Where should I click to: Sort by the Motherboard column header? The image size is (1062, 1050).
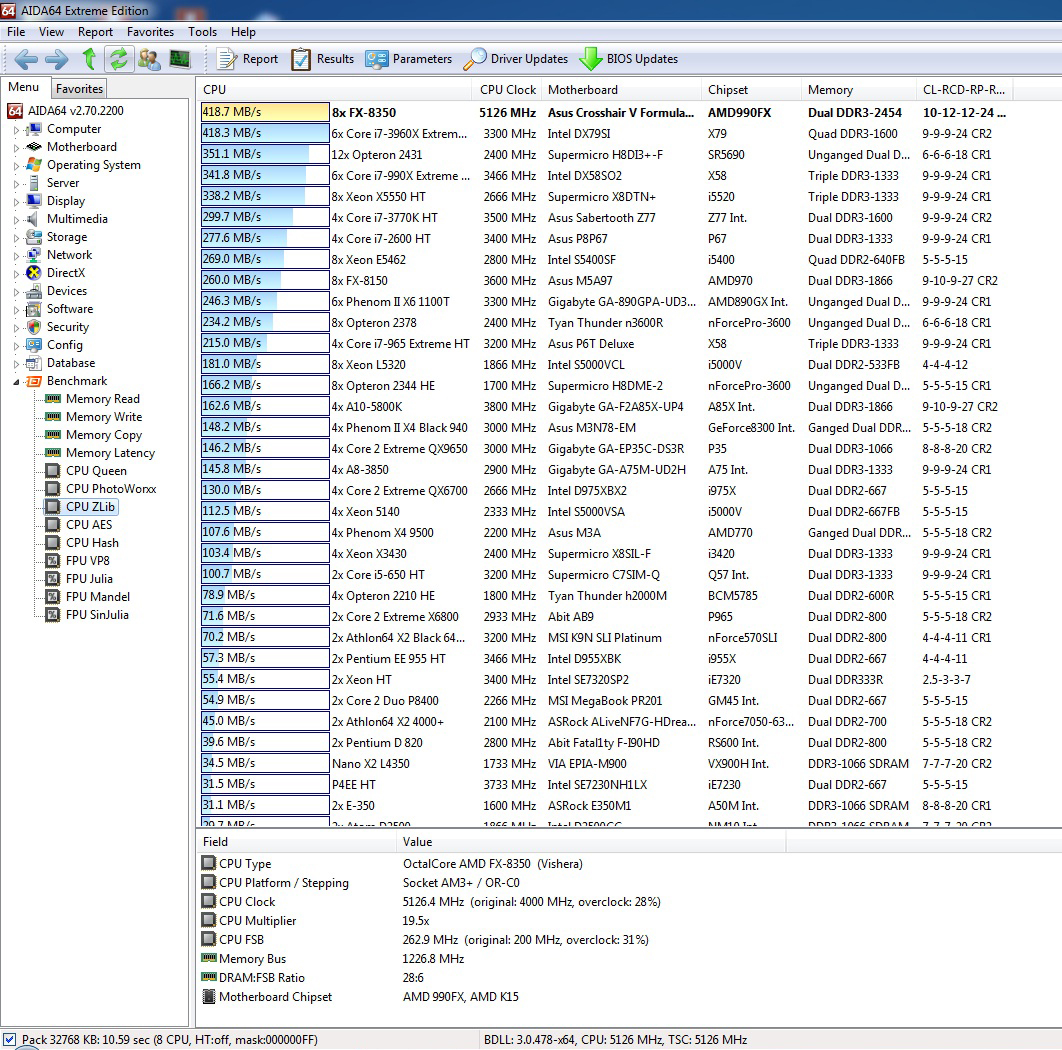click(x=621, y=89)
